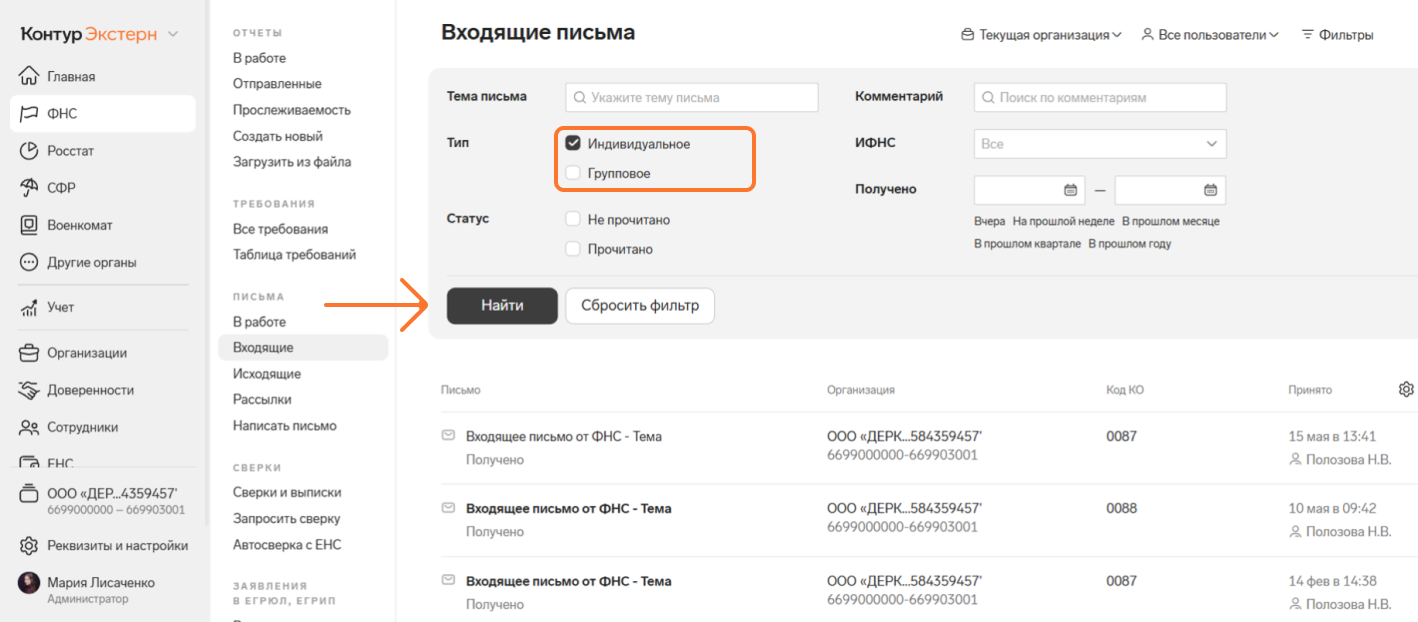Open Росстат via its pie chart icon
Screen dimensions: 1418x622
click(29, 151)
